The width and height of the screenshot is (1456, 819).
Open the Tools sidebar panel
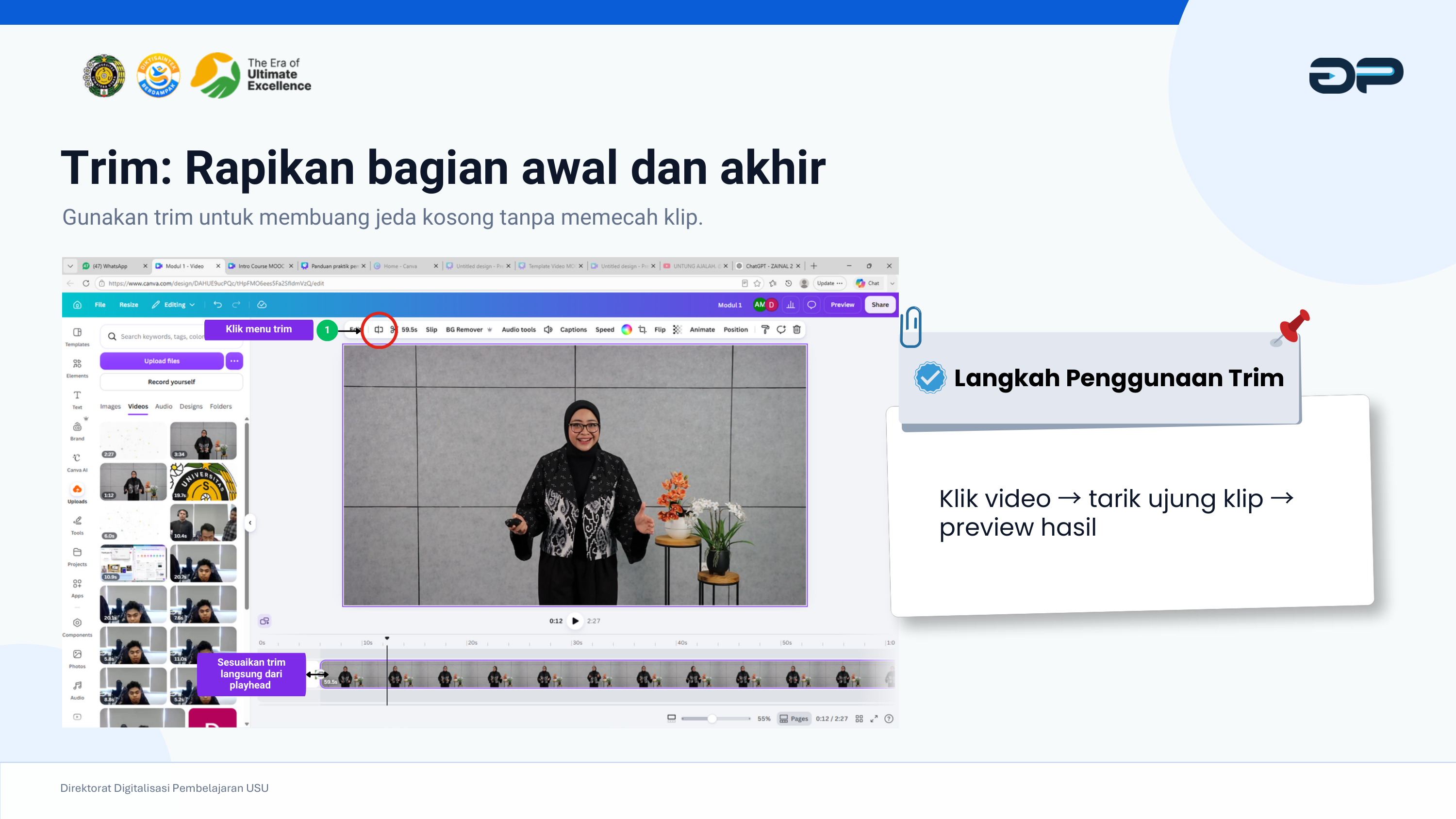[77, 525]
